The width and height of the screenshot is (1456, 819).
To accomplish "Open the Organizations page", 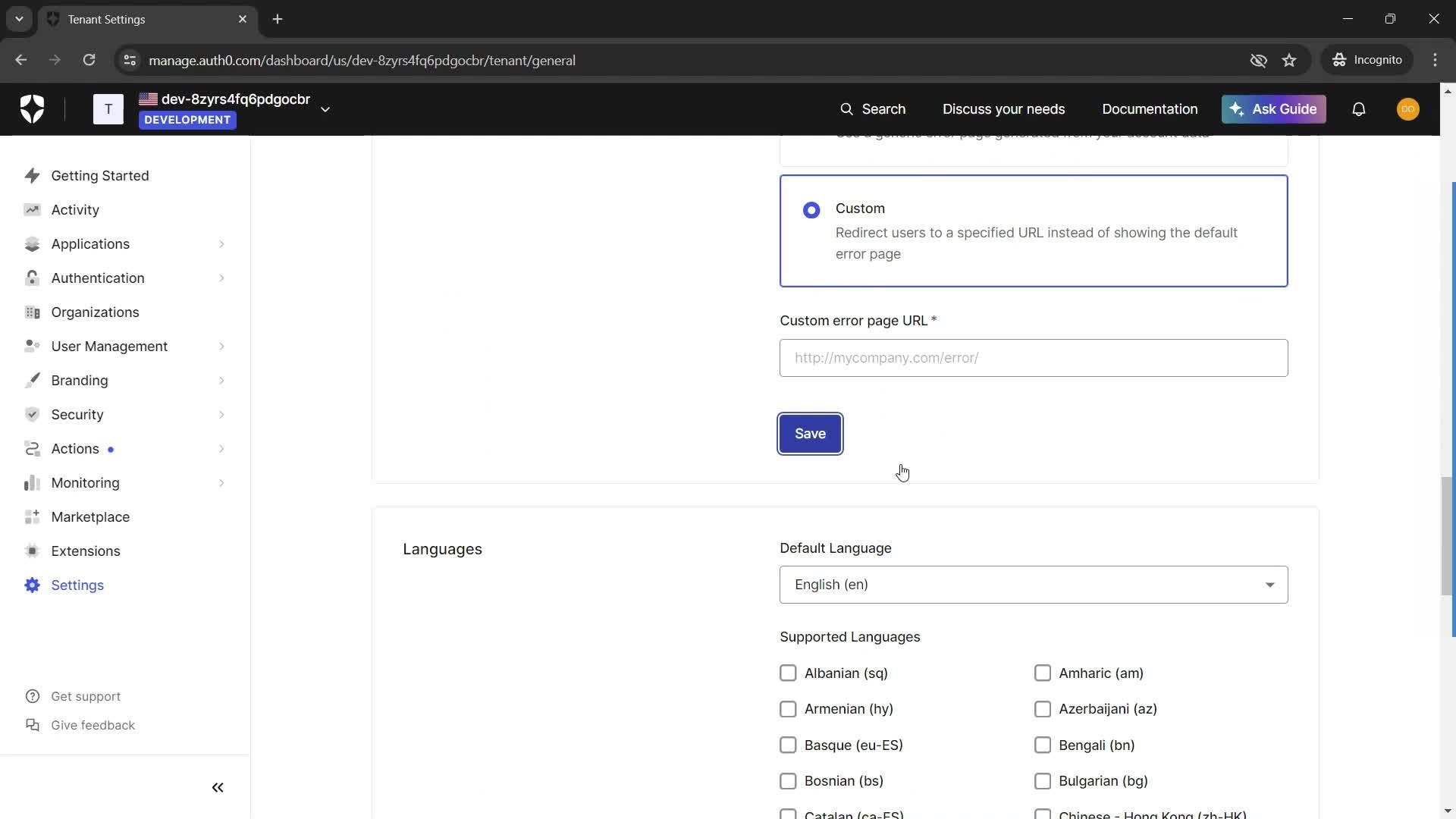I will coord(95,312).
